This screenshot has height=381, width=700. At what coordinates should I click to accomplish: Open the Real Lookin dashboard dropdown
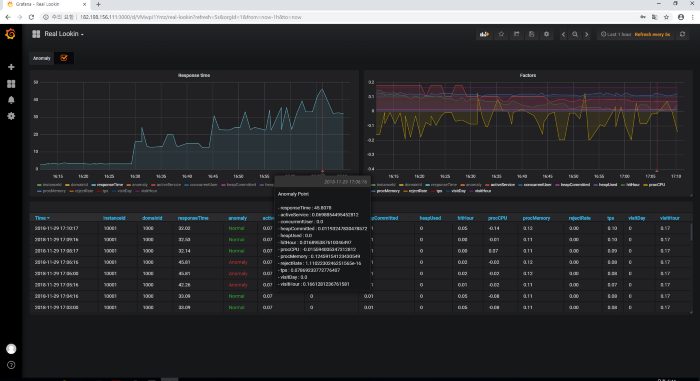tap(64, 34)
